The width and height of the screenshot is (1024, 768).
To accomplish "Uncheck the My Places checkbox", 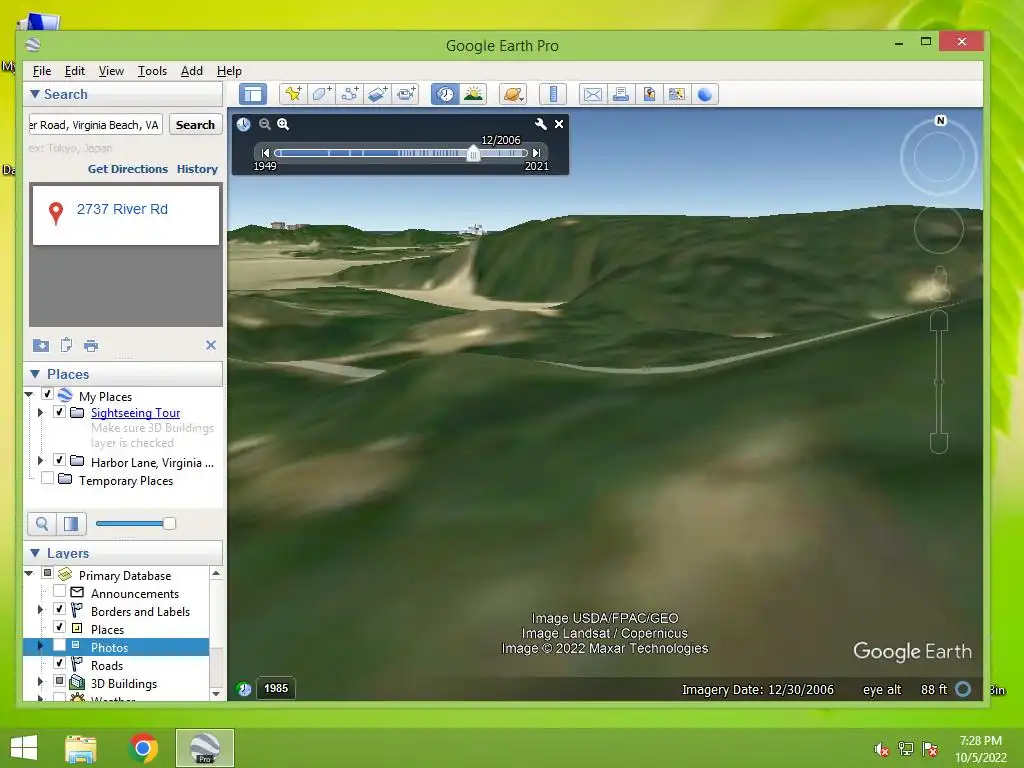I will [x=47, y=394].
